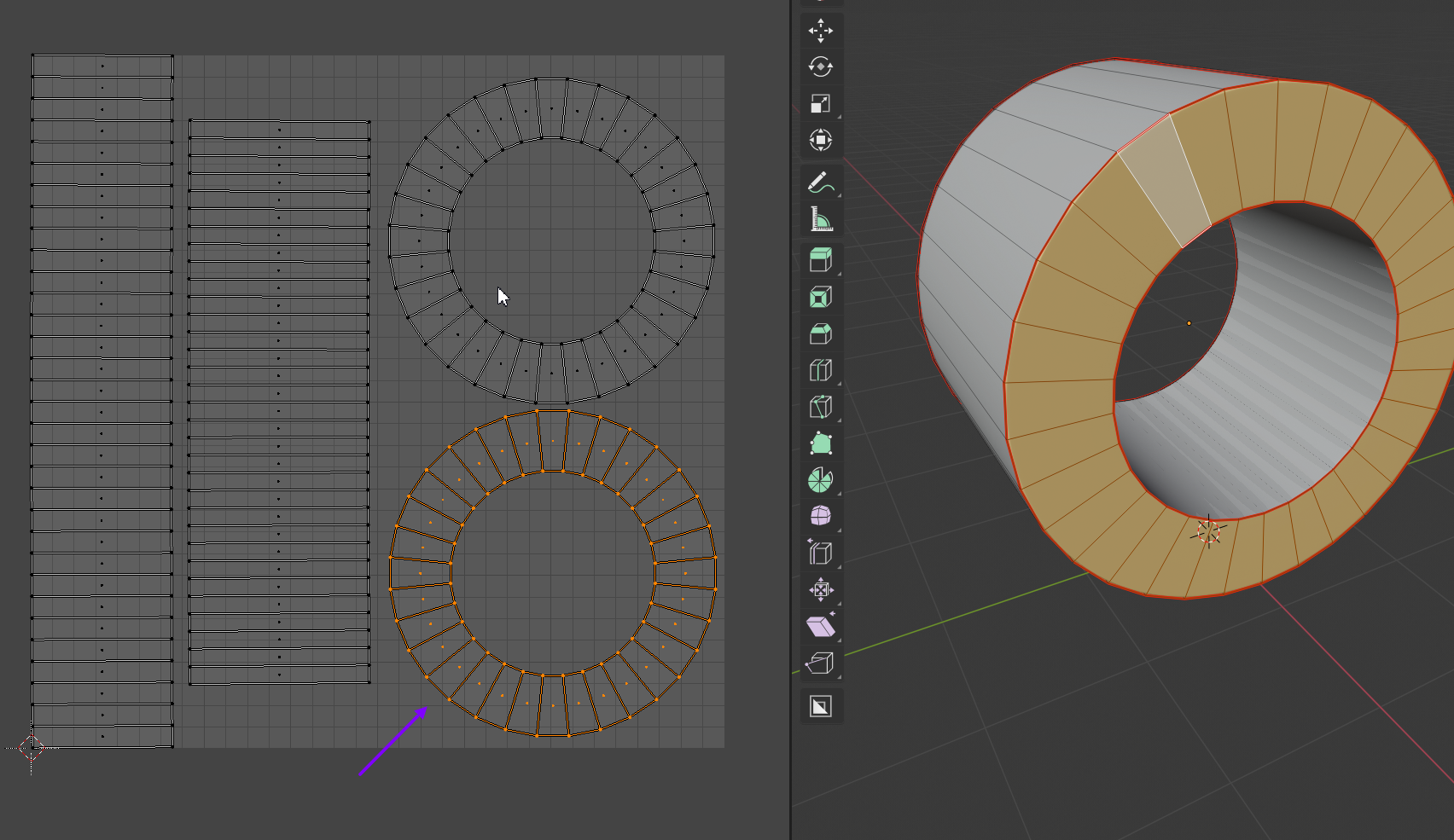Screen dimensions: 1454x840
Task: Select the Scale tool
Action: [821, 104]
